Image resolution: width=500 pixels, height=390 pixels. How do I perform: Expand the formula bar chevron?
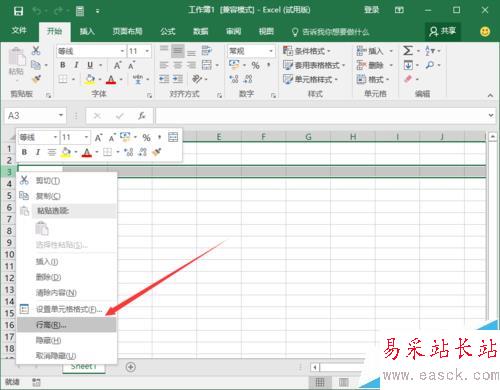point(491,115)
